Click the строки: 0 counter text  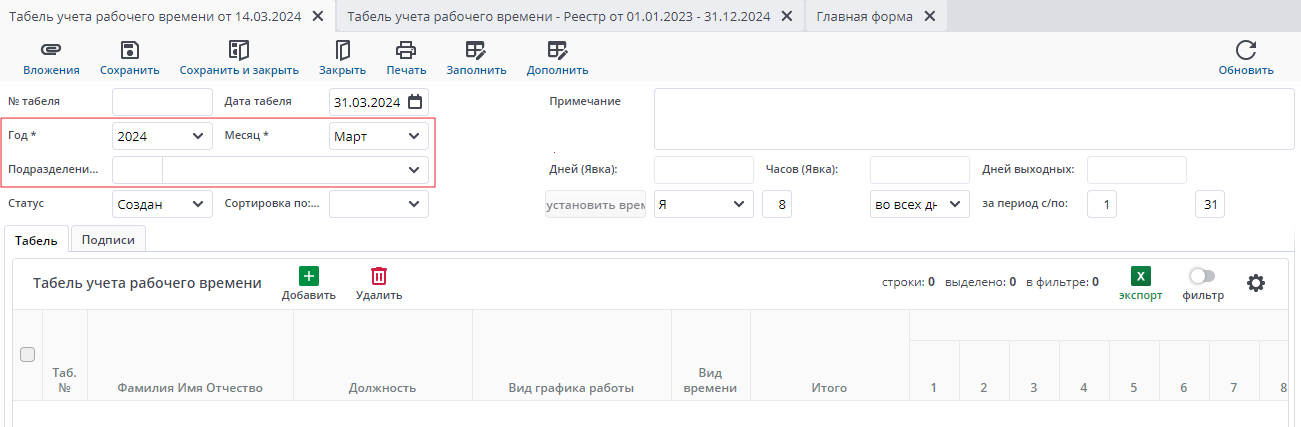(908, 282)
